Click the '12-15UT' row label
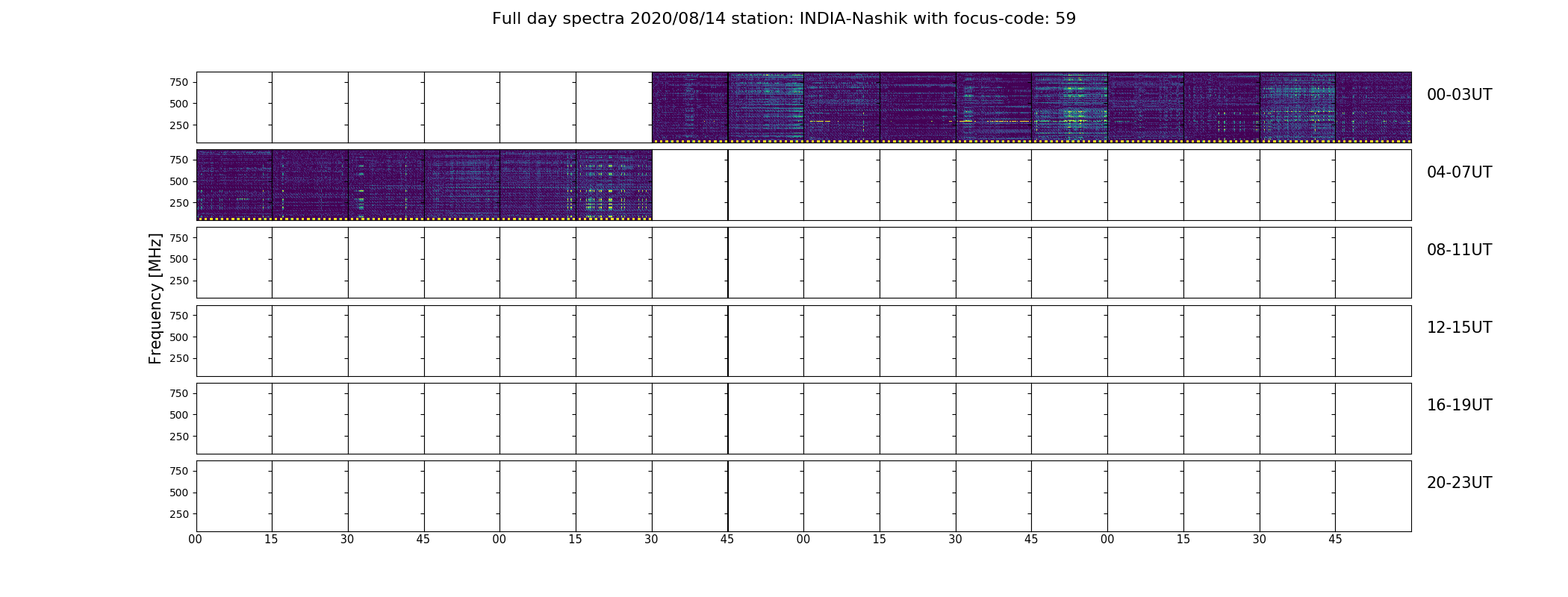Image resolution: width=1568 pixels, height=597 pixels. [x=1459, y=328]
